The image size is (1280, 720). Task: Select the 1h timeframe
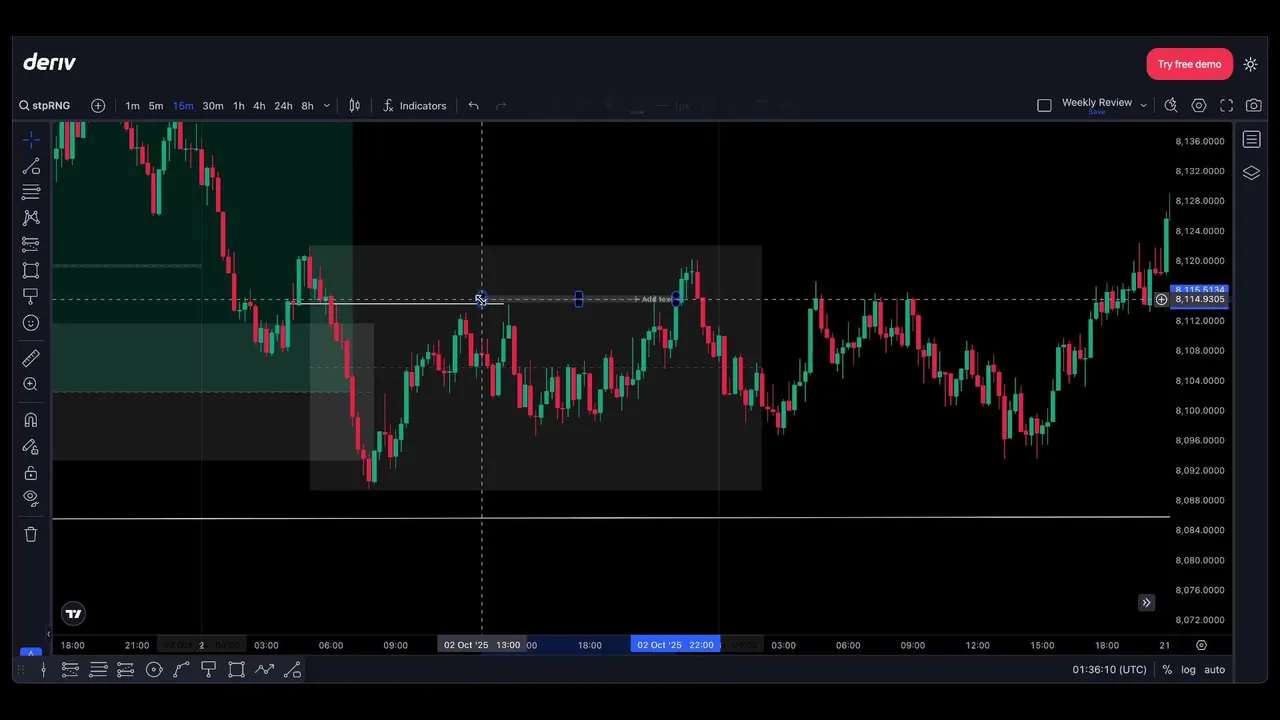(x=239, y=106)
